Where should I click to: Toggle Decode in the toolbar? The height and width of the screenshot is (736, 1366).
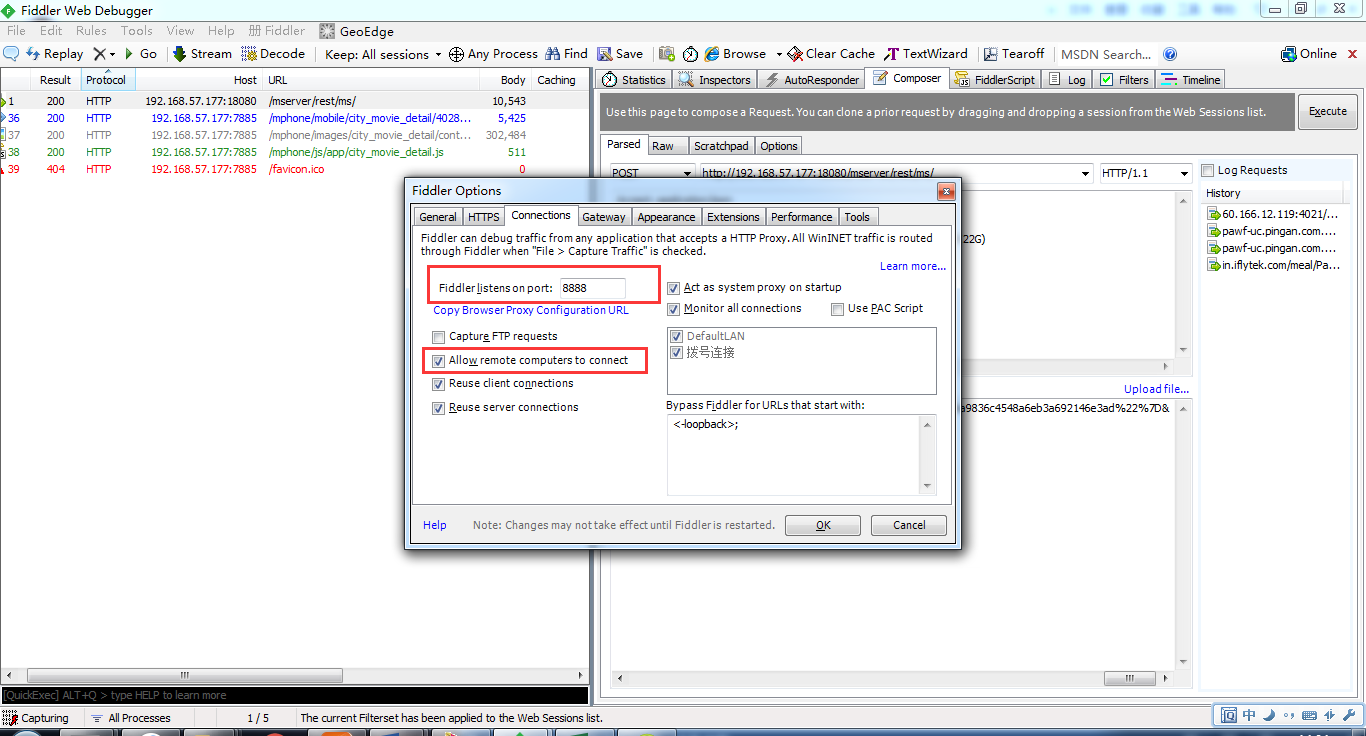(273, 54)
